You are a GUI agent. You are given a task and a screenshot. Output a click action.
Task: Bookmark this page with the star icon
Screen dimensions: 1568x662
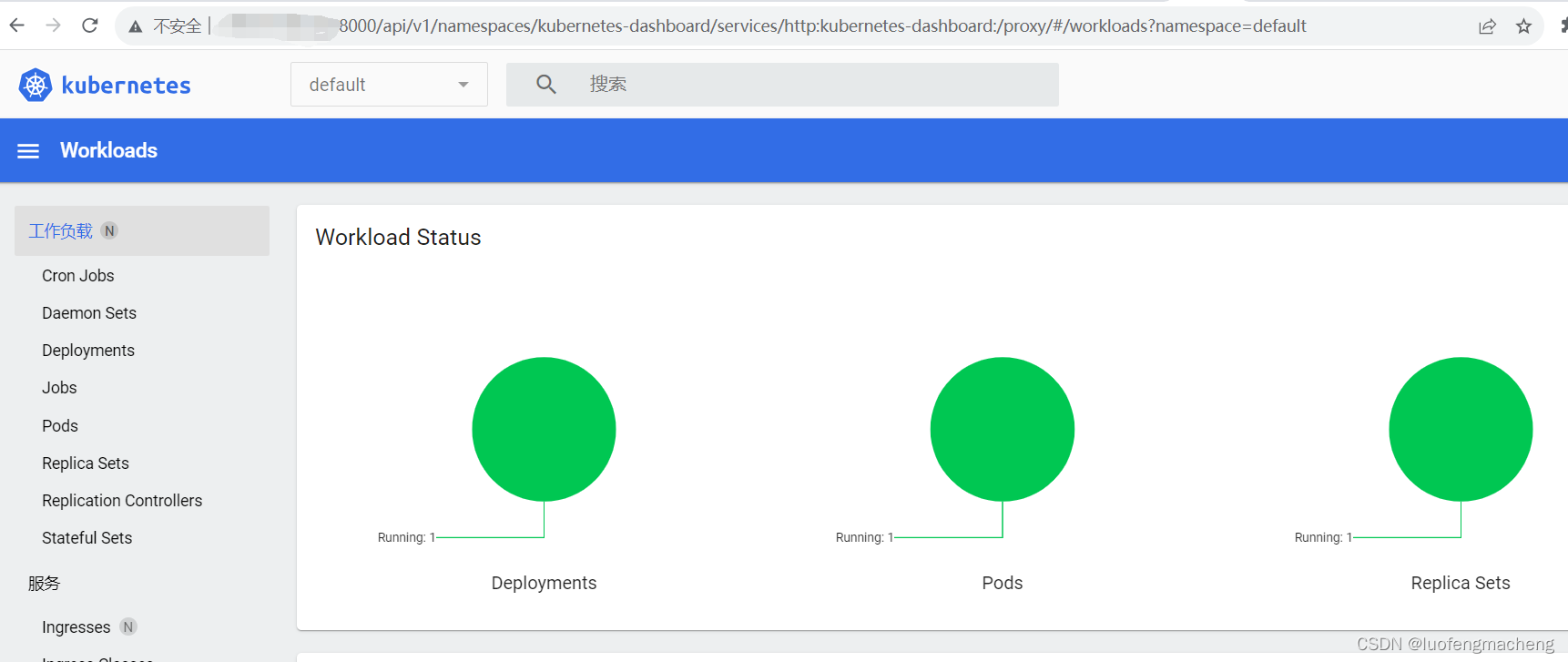[1523, 26]
